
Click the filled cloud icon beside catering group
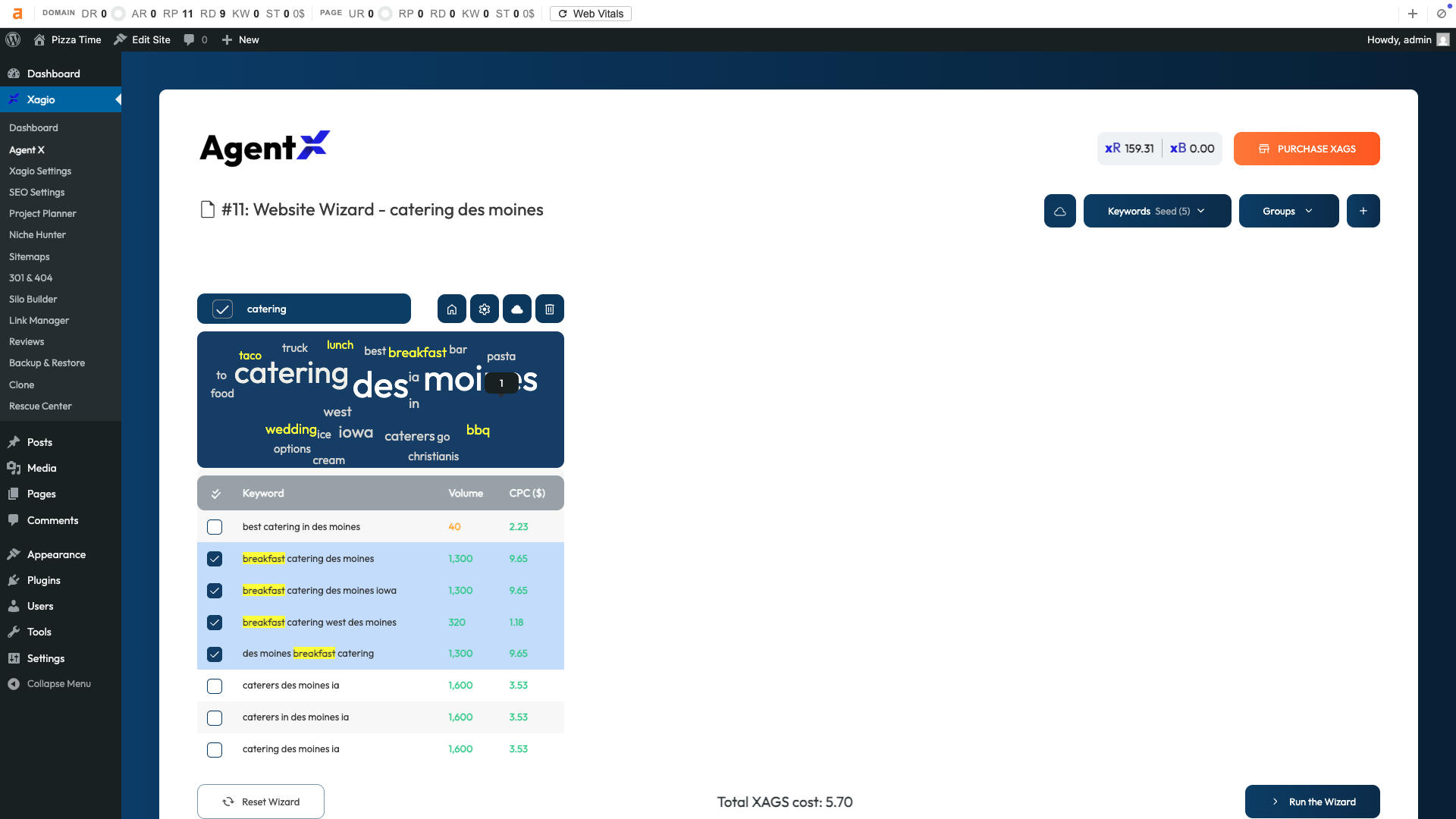click(x=517, y=309)
